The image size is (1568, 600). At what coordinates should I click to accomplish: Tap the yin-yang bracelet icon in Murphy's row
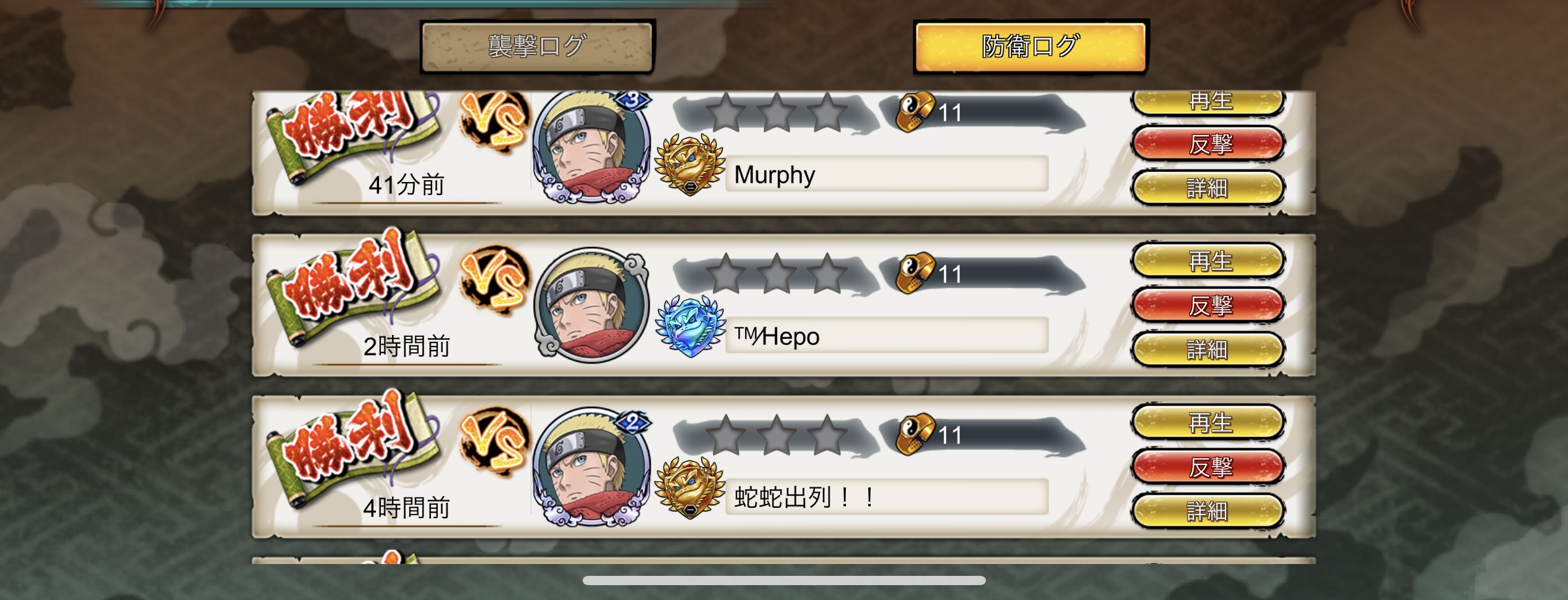pyautogui.click(x=915, y=111)
